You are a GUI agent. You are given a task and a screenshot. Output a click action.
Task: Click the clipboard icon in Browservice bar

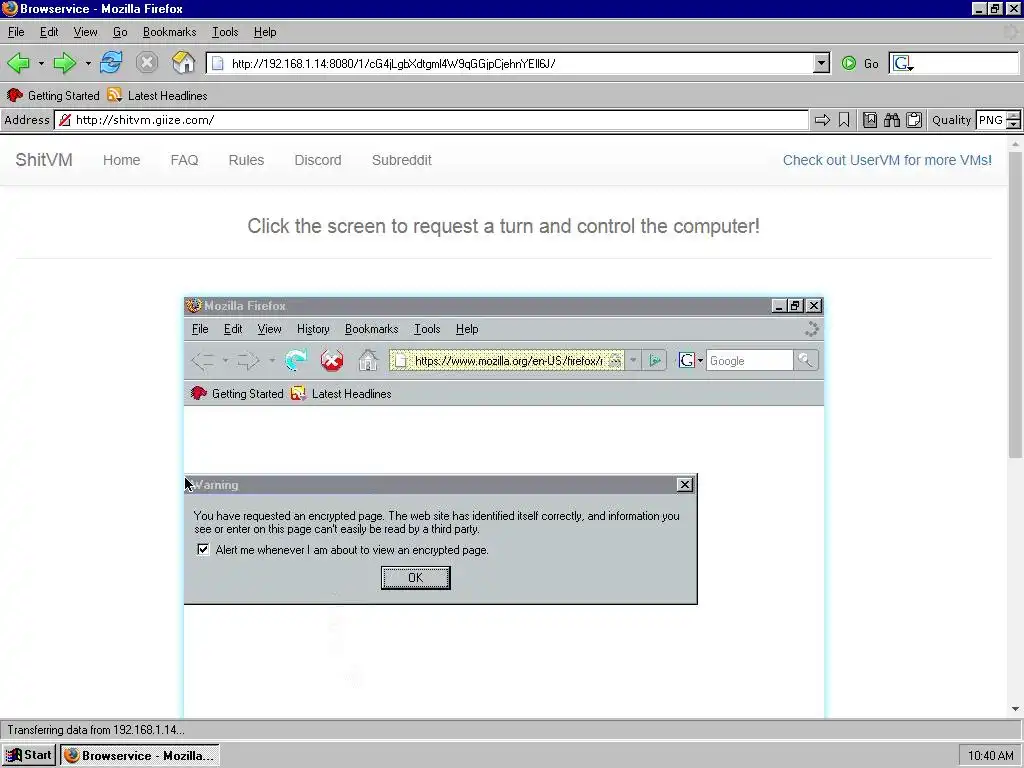914,120
